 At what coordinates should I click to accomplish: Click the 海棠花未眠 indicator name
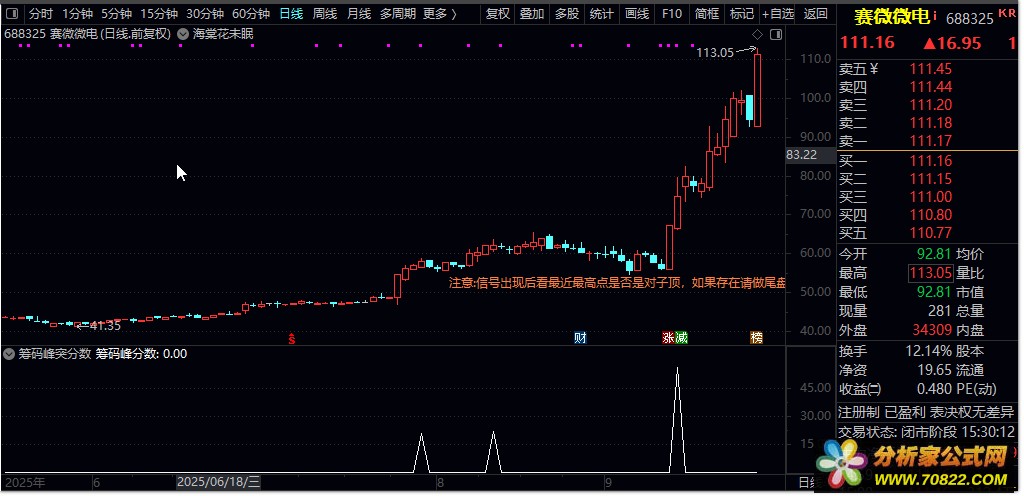point(223,34)
